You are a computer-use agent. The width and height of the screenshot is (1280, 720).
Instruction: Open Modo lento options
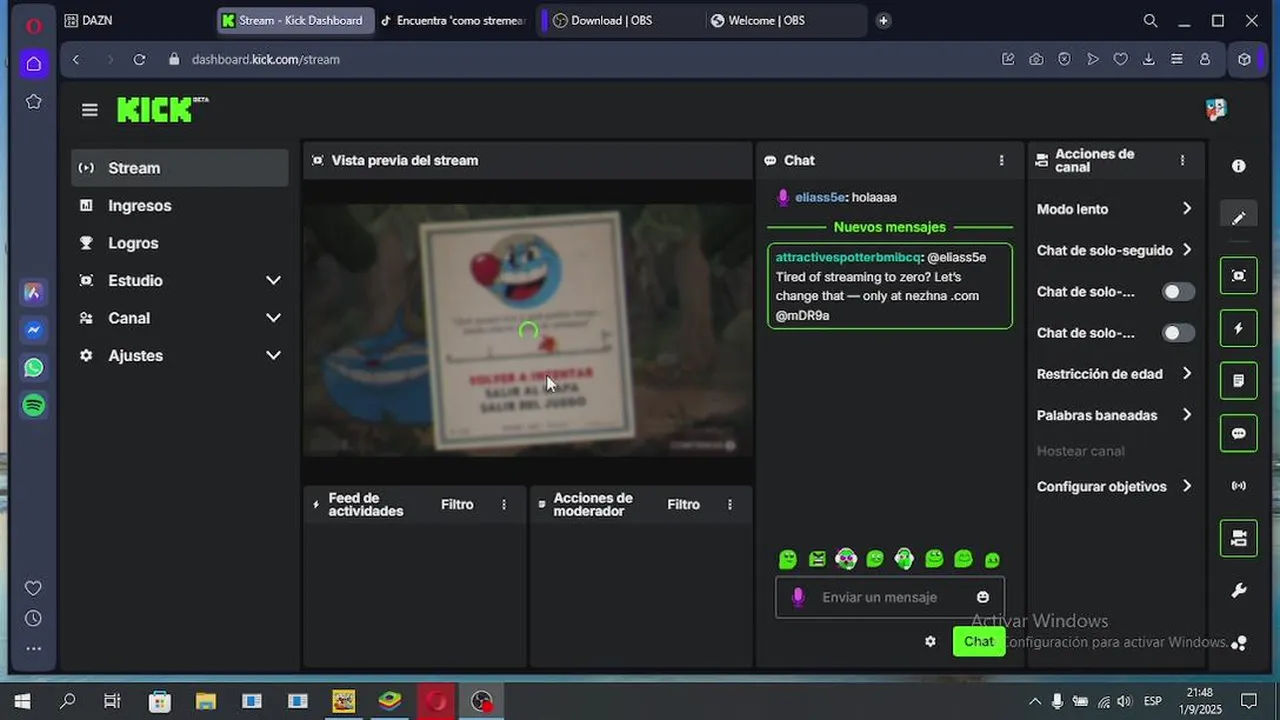[1114, 209]
